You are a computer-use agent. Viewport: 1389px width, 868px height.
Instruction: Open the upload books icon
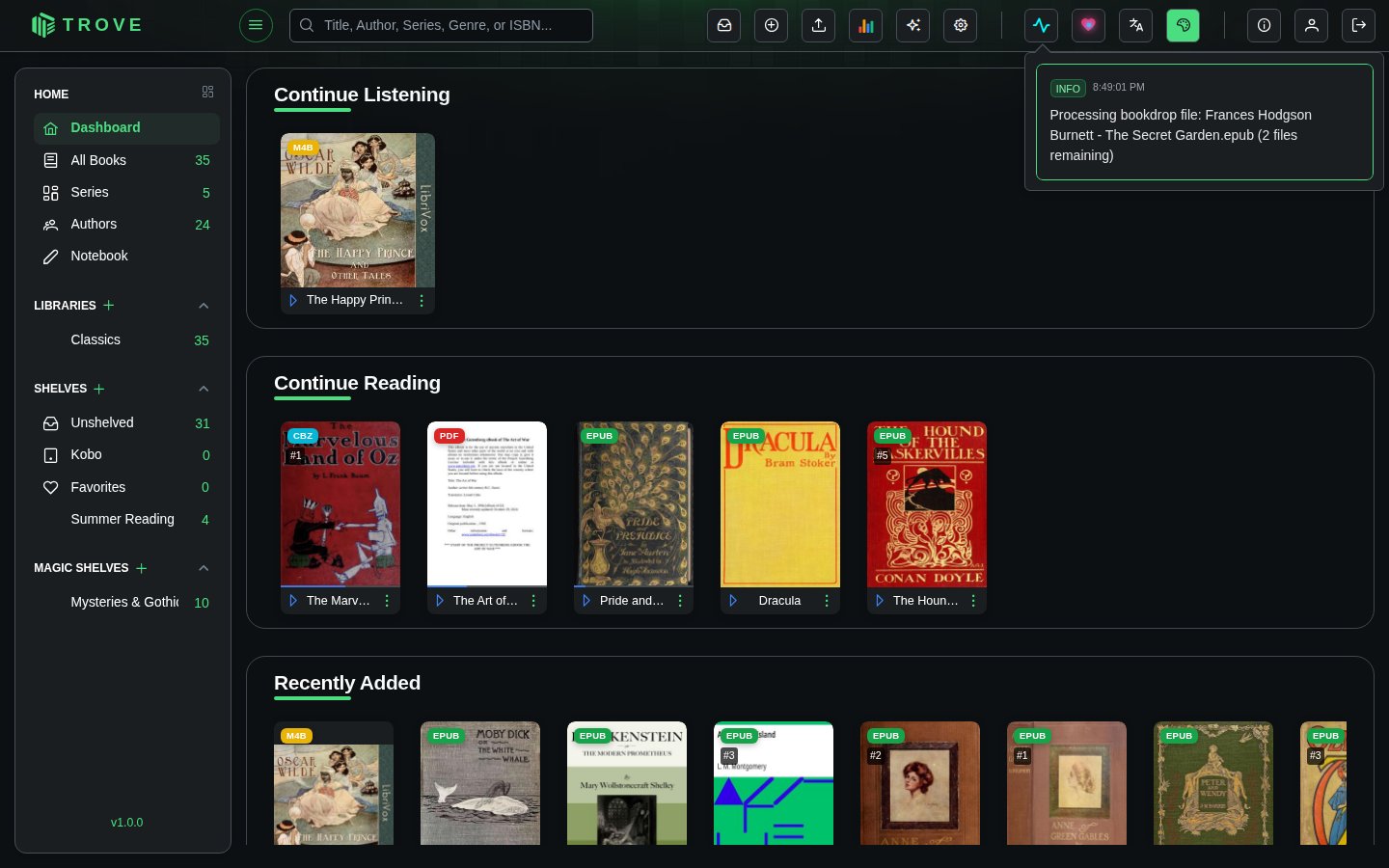point(819,25)
